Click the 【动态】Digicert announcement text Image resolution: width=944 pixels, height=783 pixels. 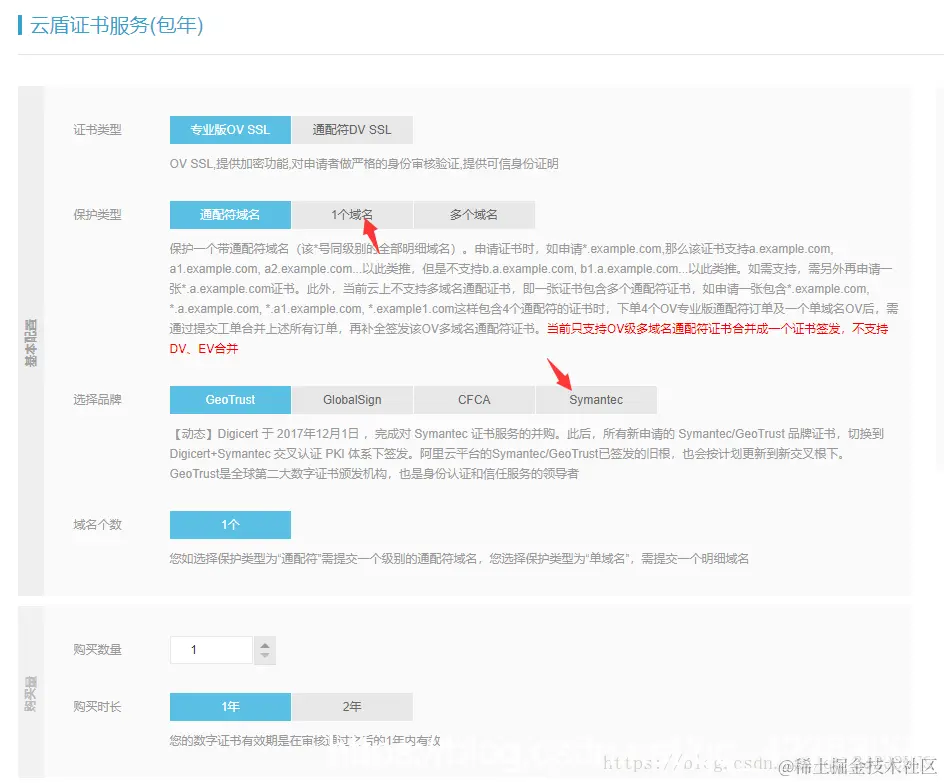pos(527,454)
